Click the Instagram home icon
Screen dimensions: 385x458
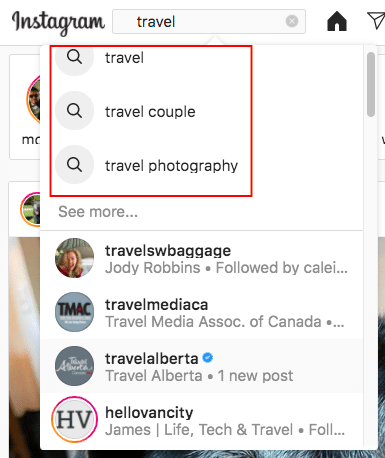[337, 21]
